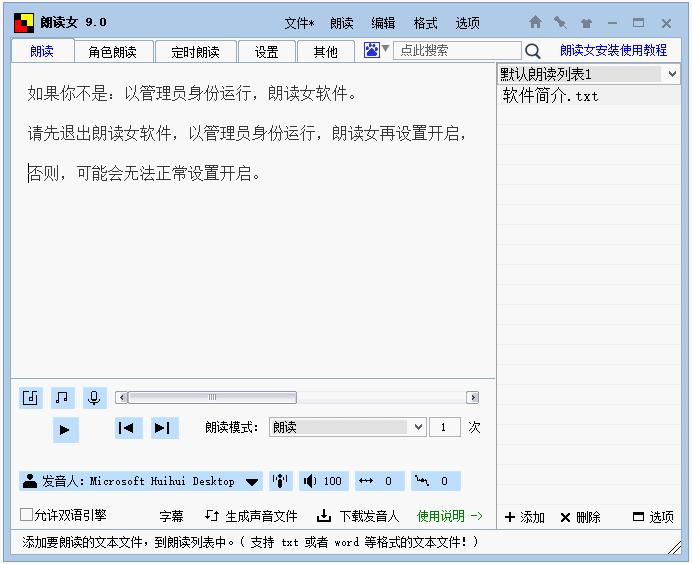692x564 pixels.
Task: Click the microphone recording icon
Action: [94, 398]
